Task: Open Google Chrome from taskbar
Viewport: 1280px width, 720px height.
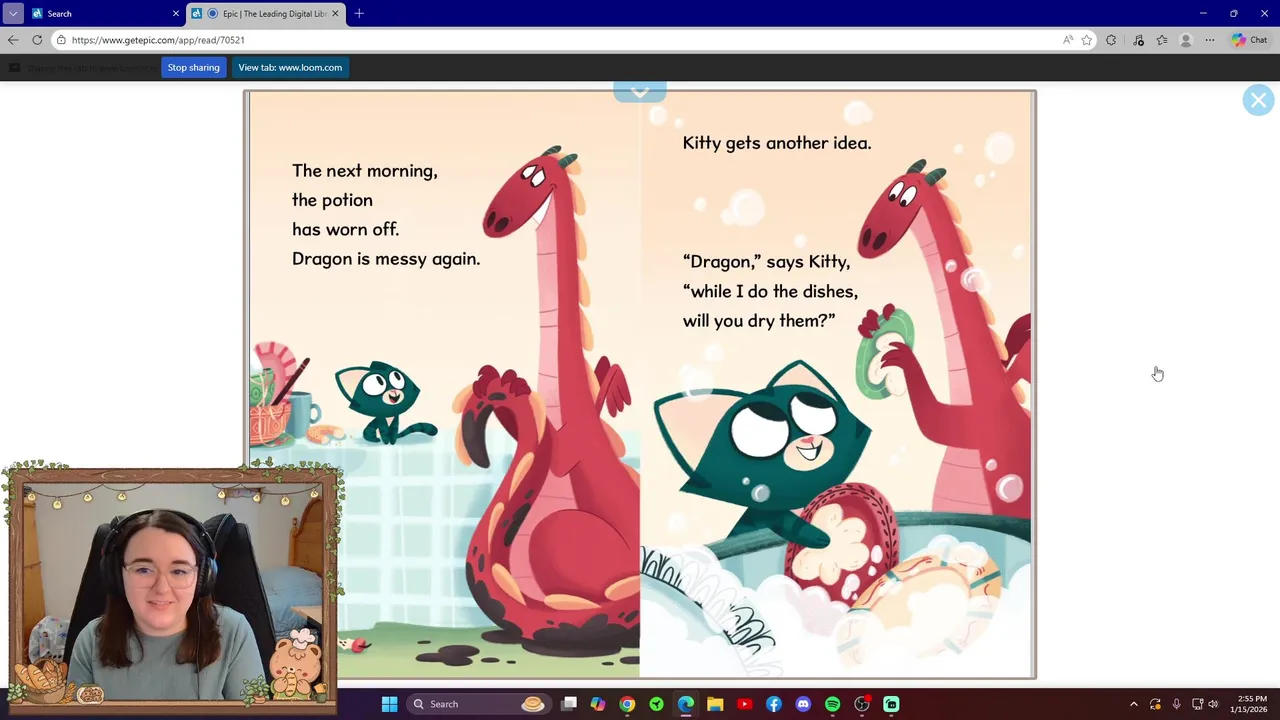Action: [x=627, y=704]
